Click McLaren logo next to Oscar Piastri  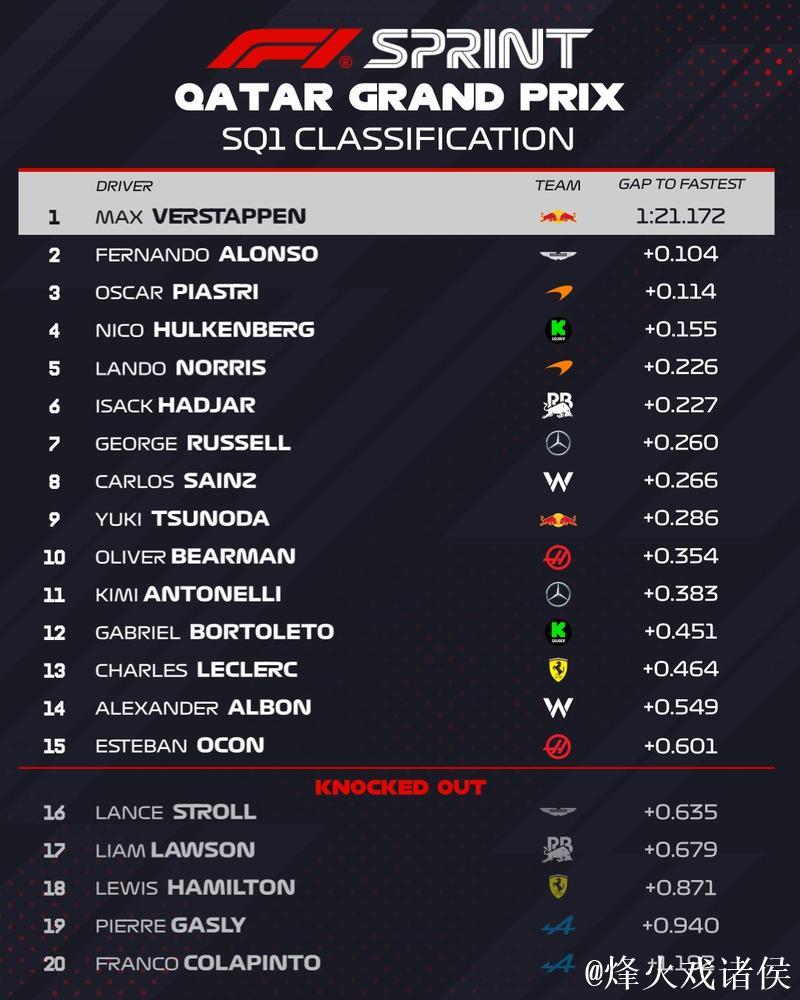coord(558,292)
